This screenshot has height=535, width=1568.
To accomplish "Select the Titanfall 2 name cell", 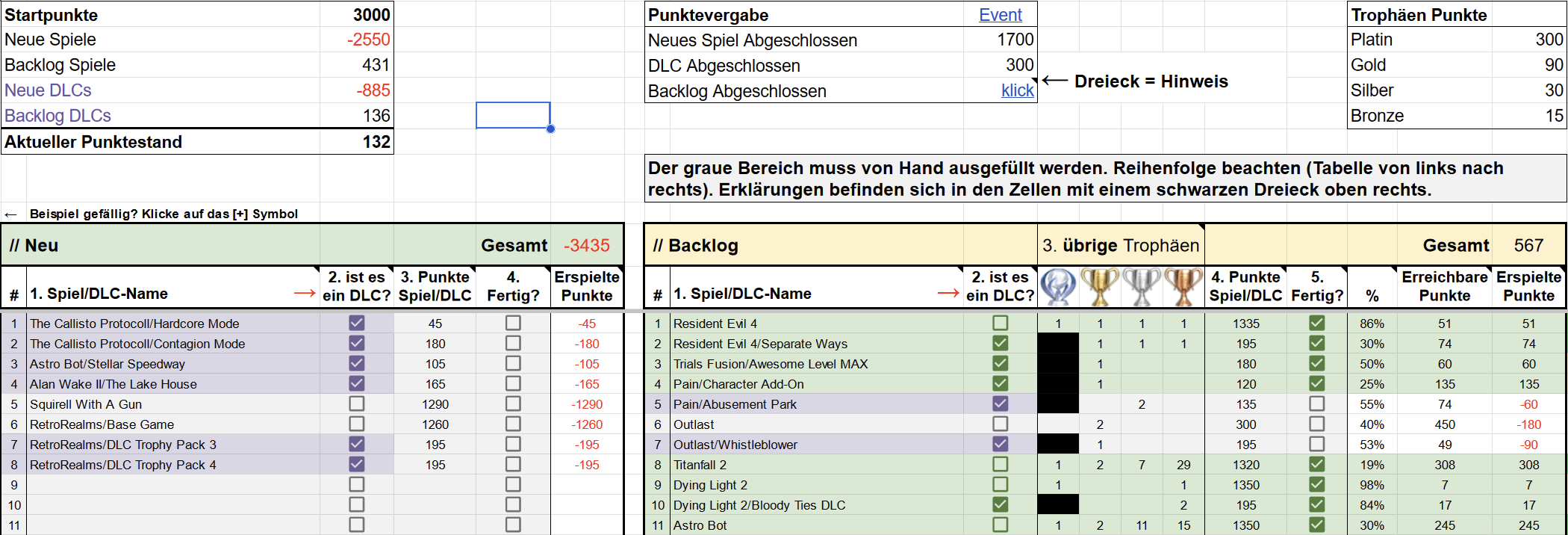I will (x=817, y=465).
